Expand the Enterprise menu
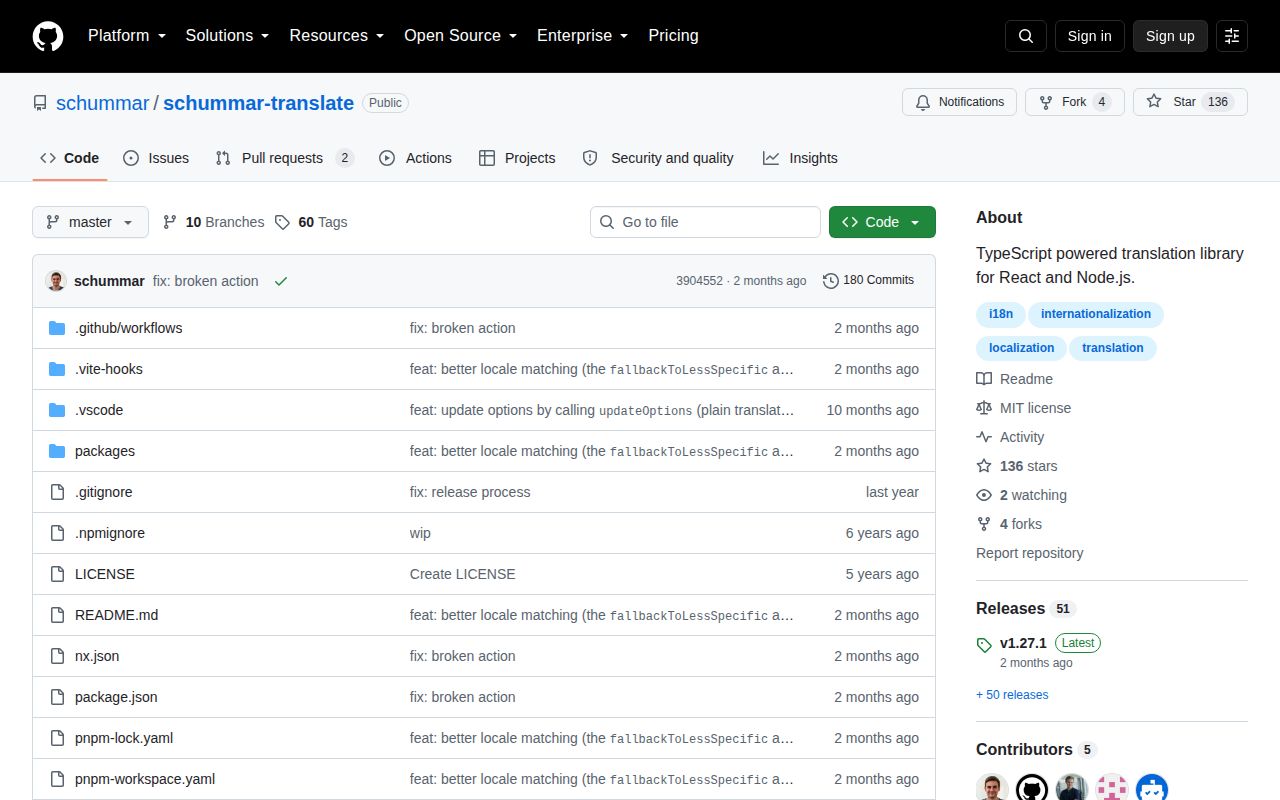1280x800 pixels. coord(582,36)
